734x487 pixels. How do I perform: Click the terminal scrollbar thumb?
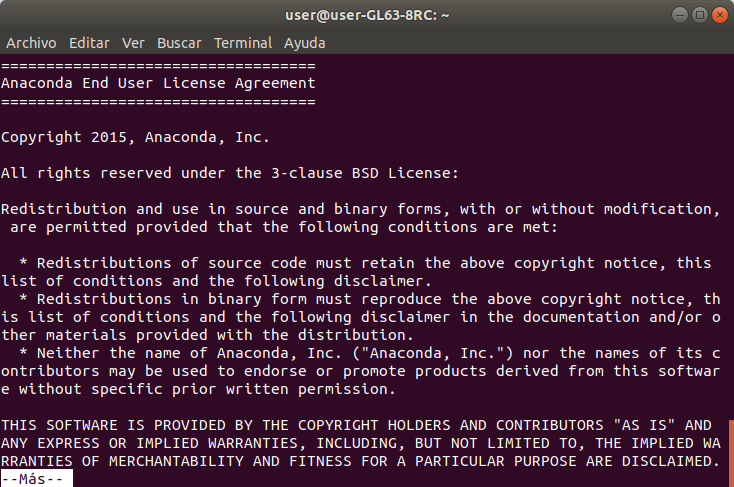coord(731,453)
